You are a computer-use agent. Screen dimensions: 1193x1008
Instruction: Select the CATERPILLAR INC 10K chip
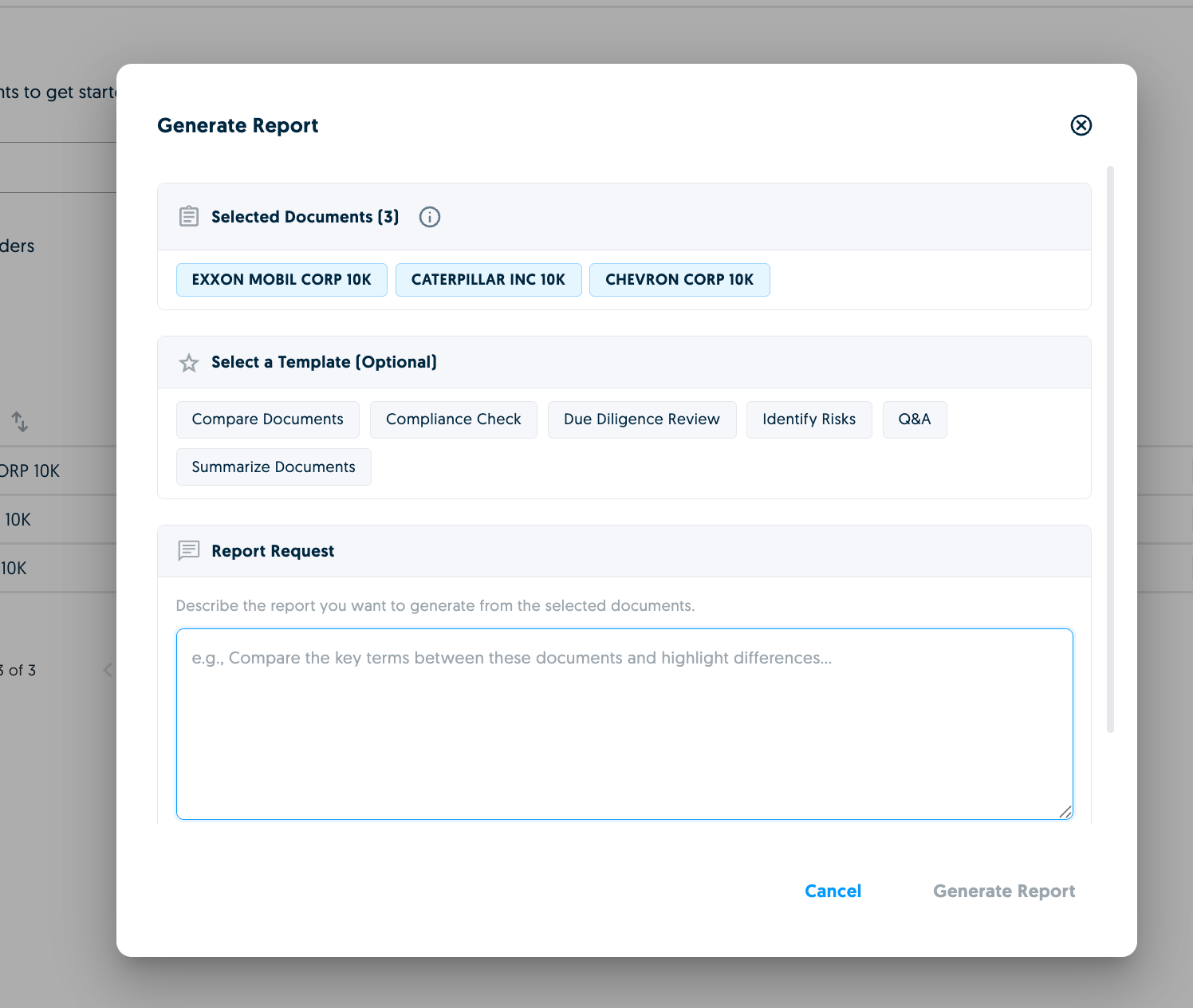tap(488, 280)
